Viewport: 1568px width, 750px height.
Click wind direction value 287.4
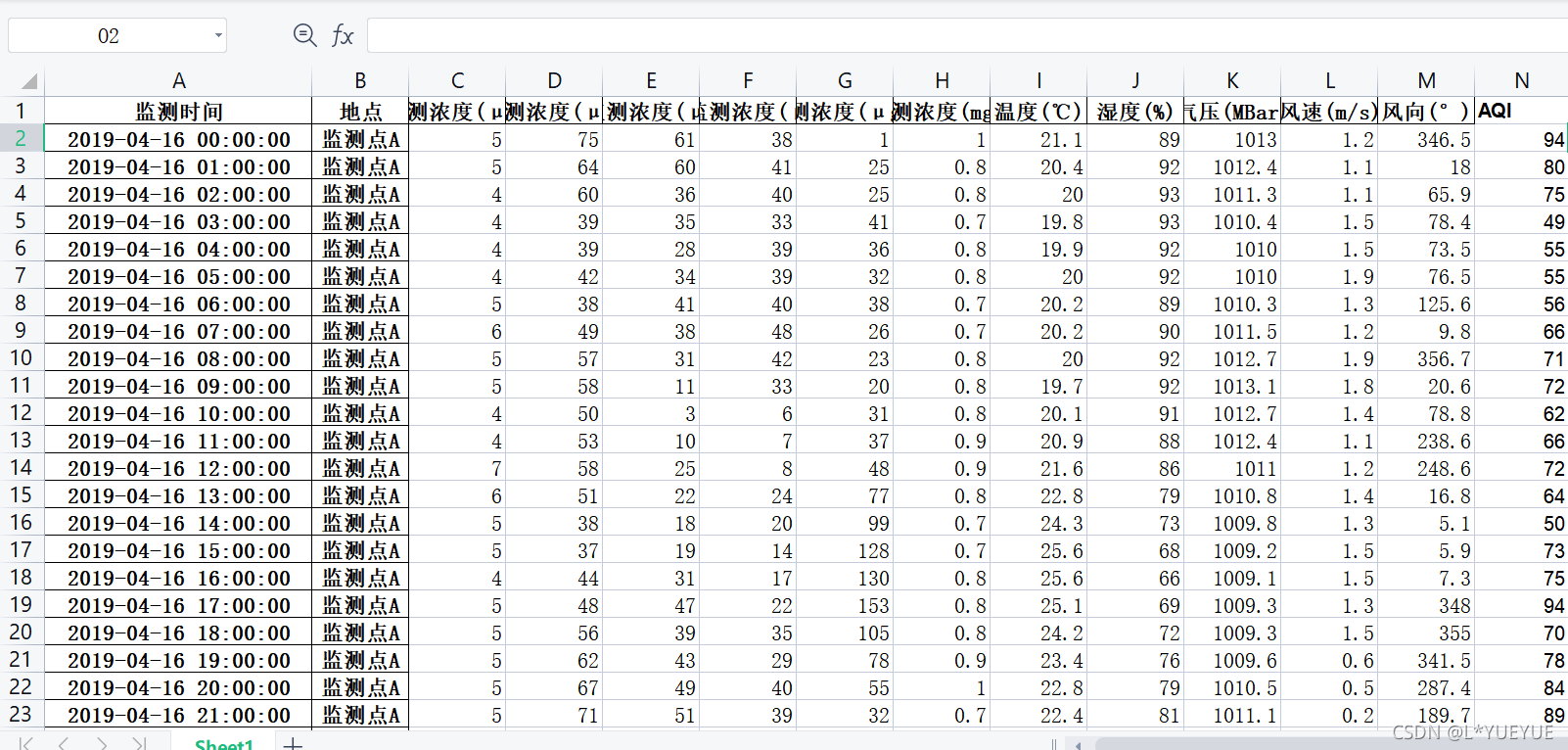click(1426, 687)
